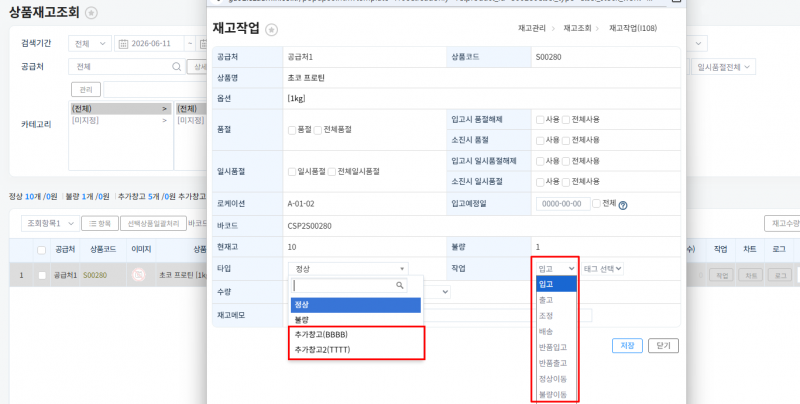Open the 작업 dropdown showing 입고
The width and height of the screenshot is (800, 404).
pos(556,269)
